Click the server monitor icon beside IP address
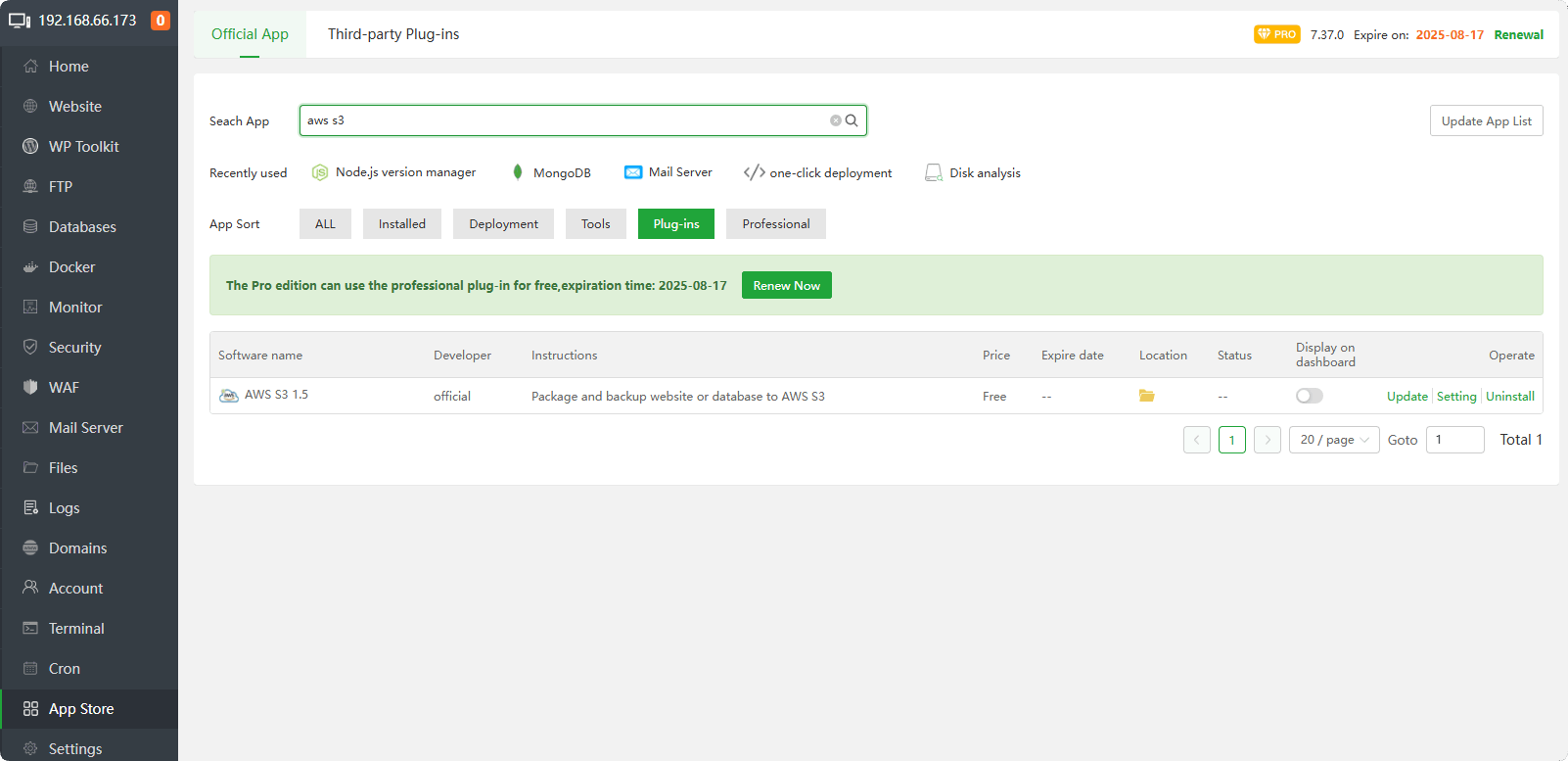Screen dimensions: 1568x761 pos(20,21)
